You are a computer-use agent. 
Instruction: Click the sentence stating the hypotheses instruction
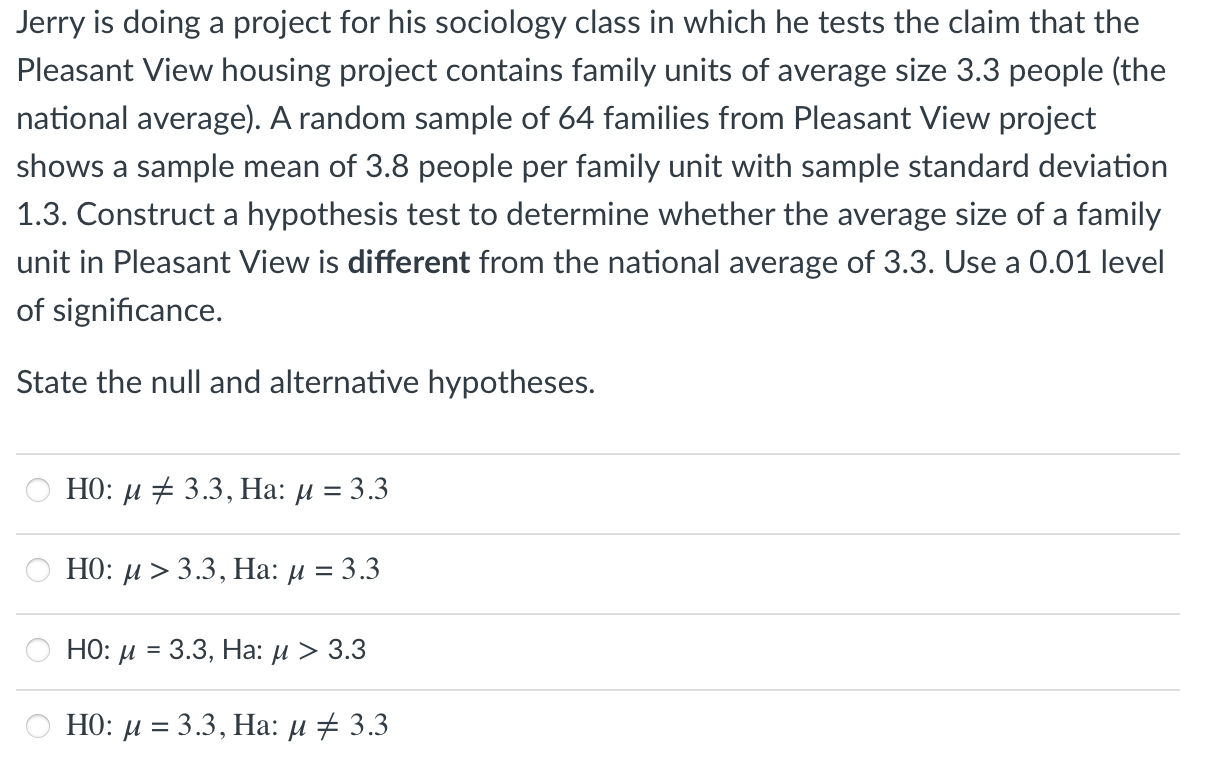[x=305, y=382]
